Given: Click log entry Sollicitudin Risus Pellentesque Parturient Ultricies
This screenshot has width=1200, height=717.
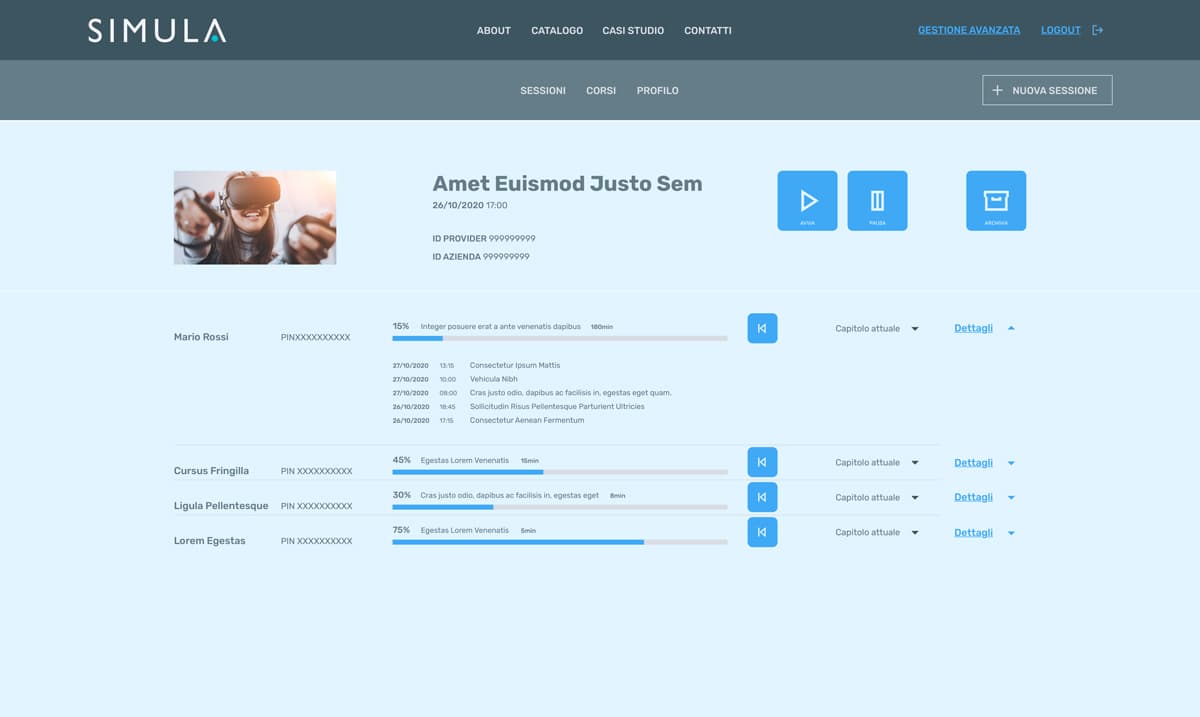Looking at the screenshot, I should pyautogui.click(x=557, y=407).
